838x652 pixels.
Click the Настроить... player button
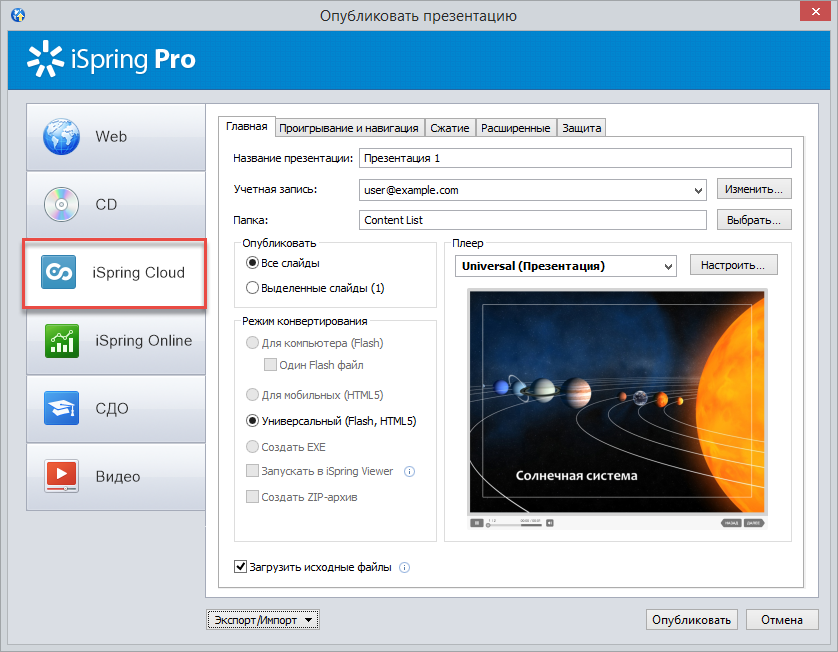tap(733, 265)
